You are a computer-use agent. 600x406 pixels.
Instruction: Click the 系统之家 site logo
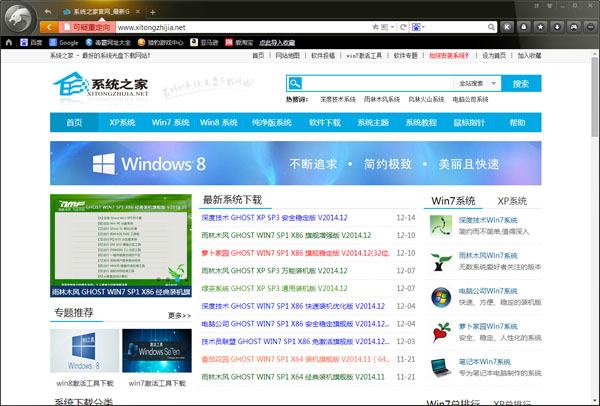(x=101, y=86)
